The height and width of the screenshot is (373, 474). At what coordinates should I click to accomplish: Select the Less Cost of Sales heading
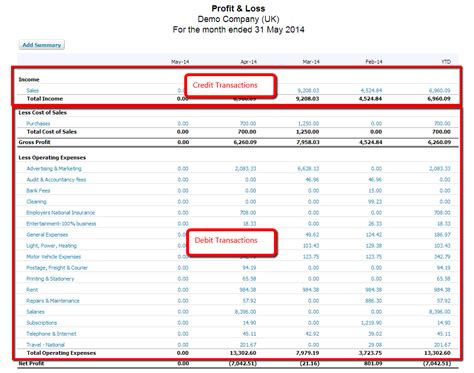[x=43, y=113]
